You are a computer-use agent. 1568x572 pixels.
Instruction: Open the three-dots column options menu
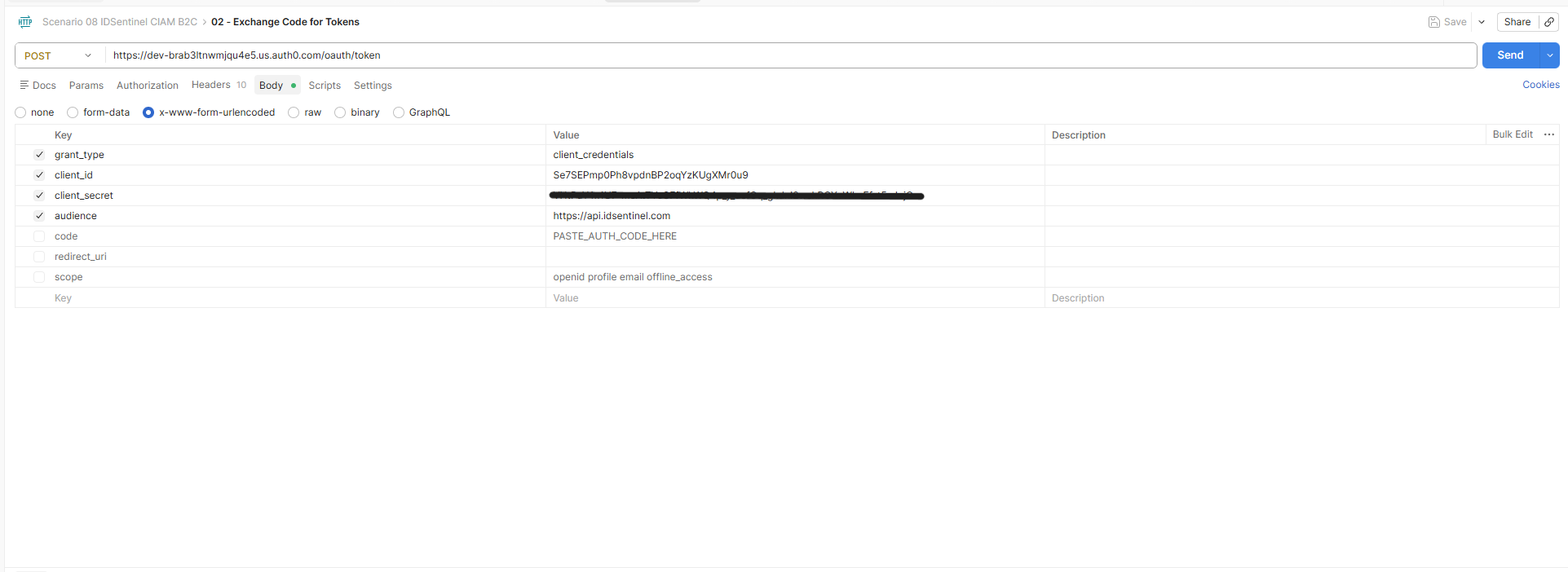click(1549, 134)
